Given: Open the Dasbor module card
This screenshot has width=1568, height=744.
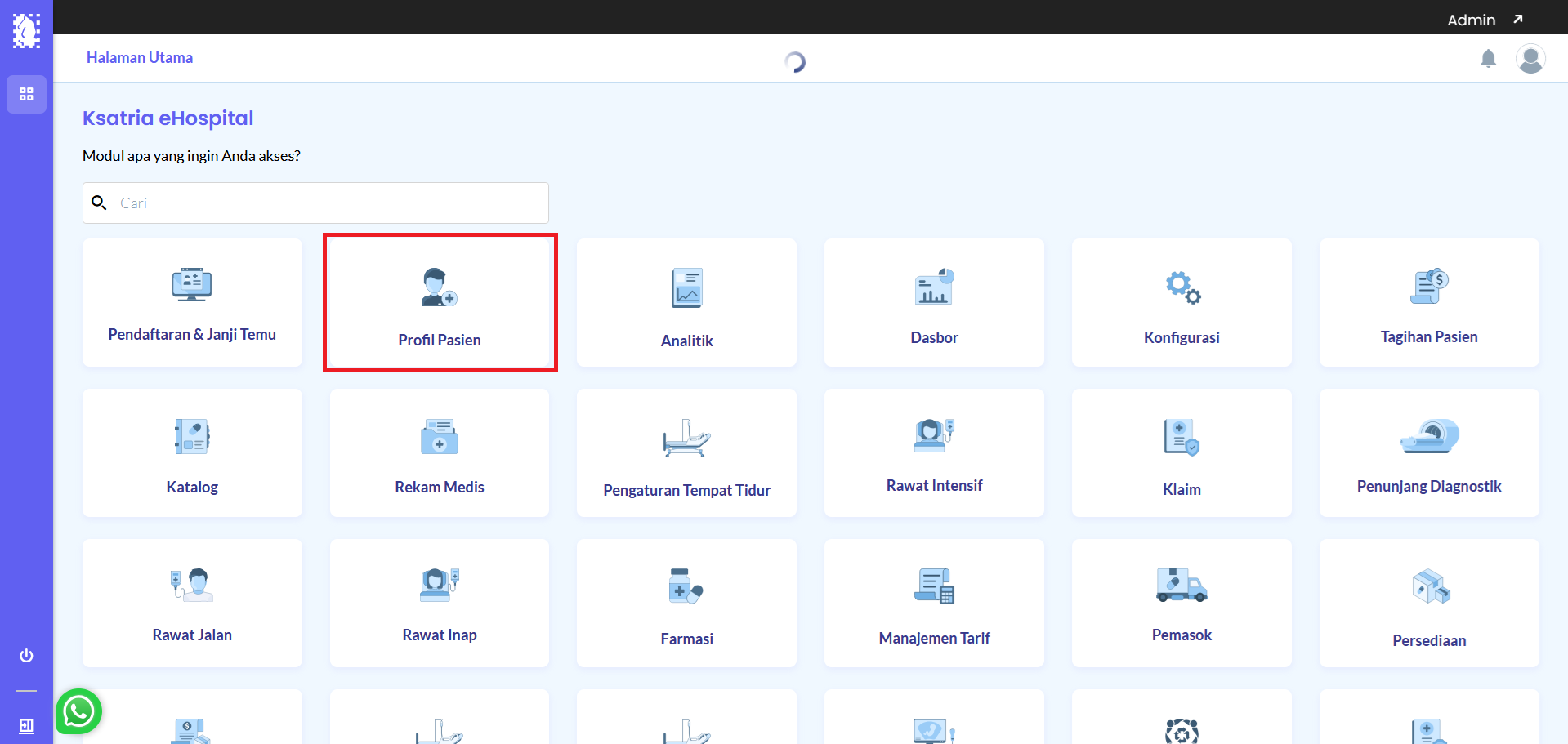Looking at the screenshot, I should click(x=934, y=302).
